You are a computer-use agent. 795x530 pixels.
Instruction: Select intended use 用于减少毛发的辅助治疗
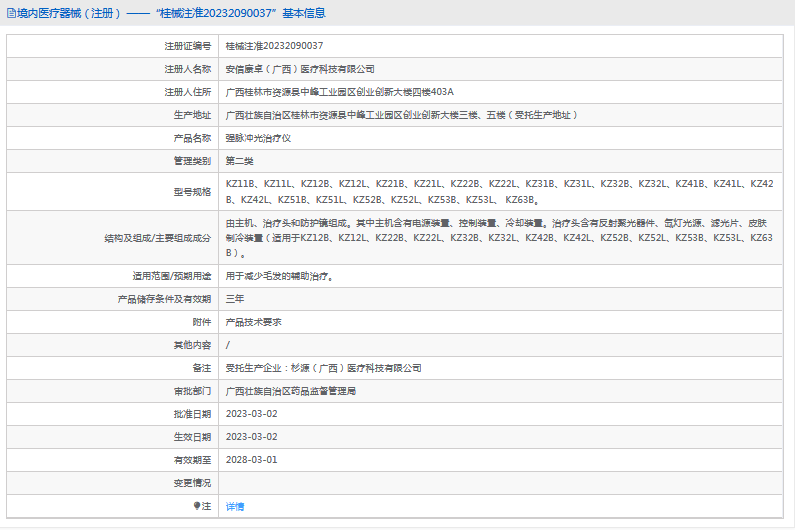279,276
